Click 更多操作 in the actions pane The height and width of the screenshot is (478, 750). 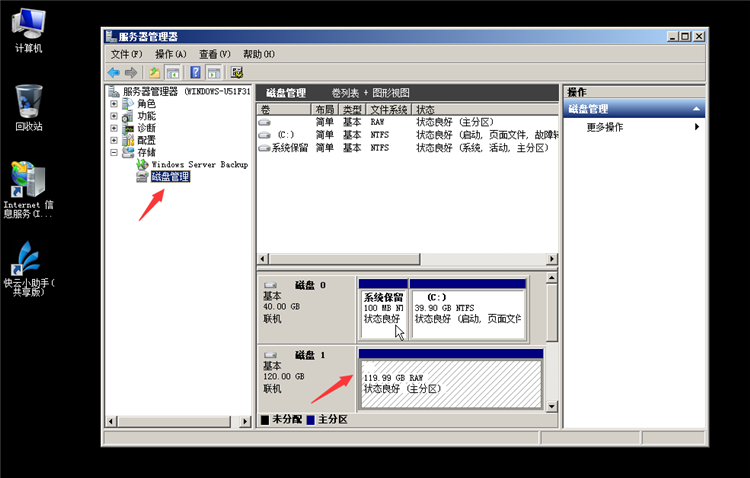click(x=605, y=127)
